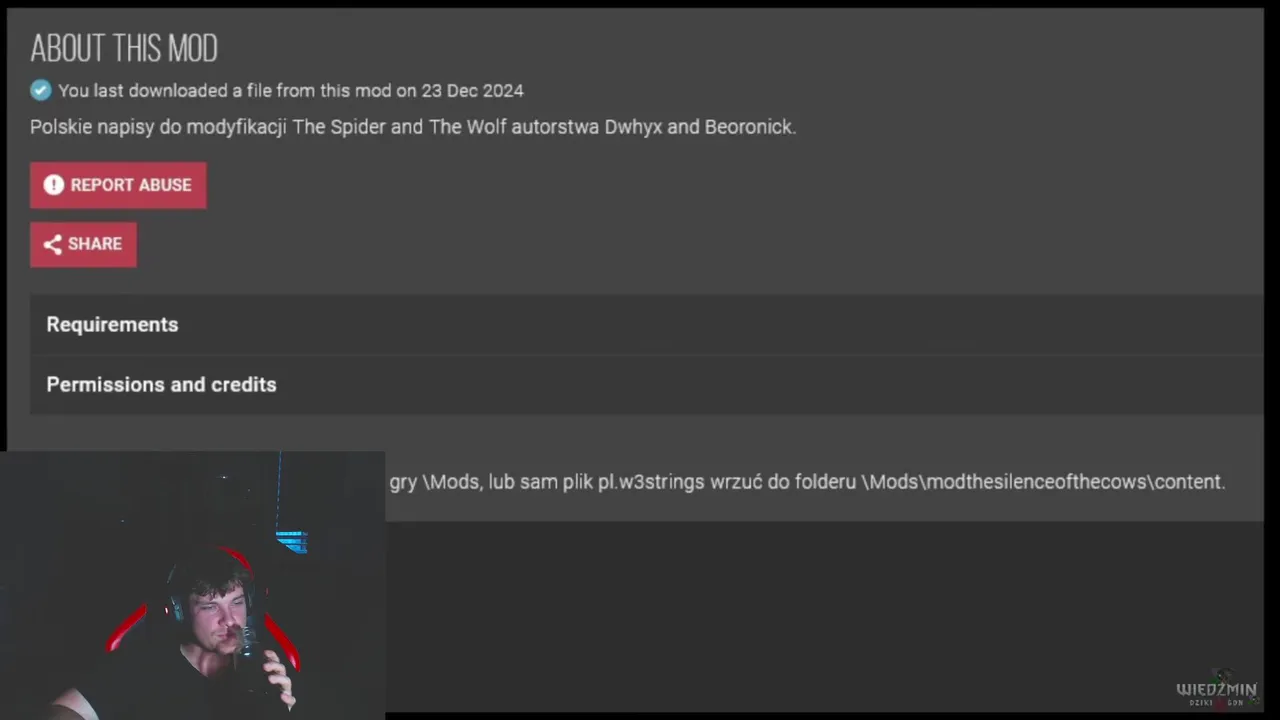Open the REPORT ABUSE text label
Viewport: 1280px width, 720px height.
pyautogui.click(x=131, y=185)
